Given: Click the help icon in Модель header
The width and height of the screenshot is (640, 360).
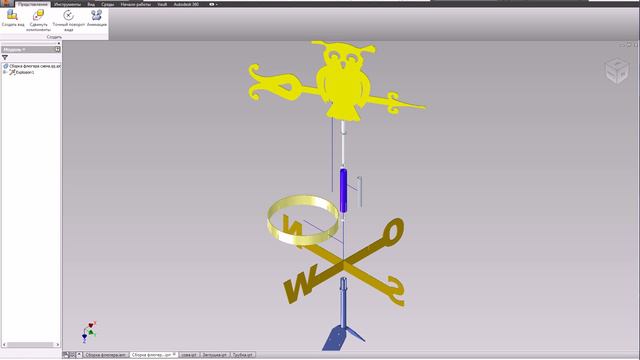Looking at the screenshot, I should coord(58,49).
